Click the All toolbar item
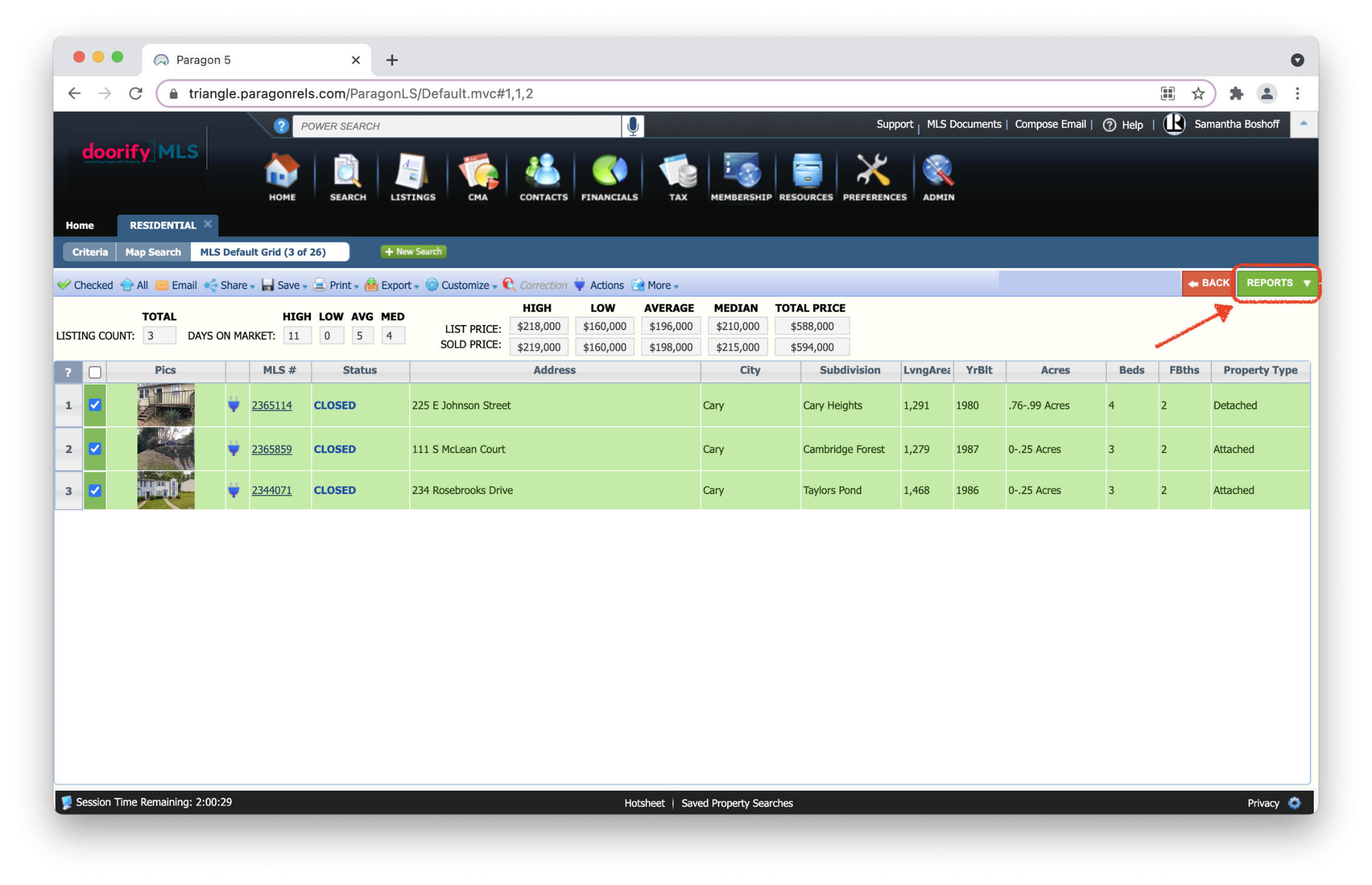 [135, 285]
